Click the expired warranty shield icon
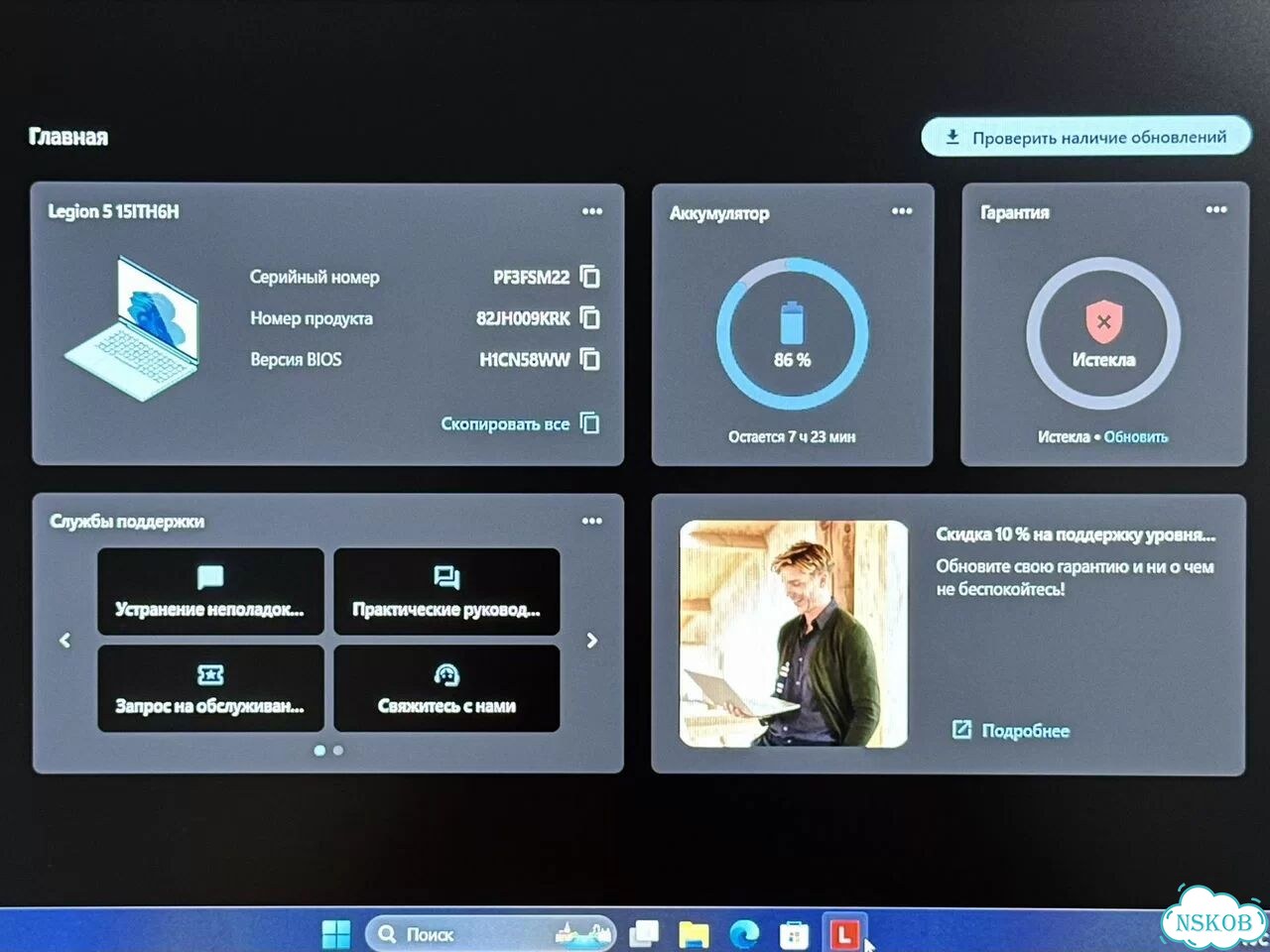Viewport: 1270px width, 952px height. 1103,321
